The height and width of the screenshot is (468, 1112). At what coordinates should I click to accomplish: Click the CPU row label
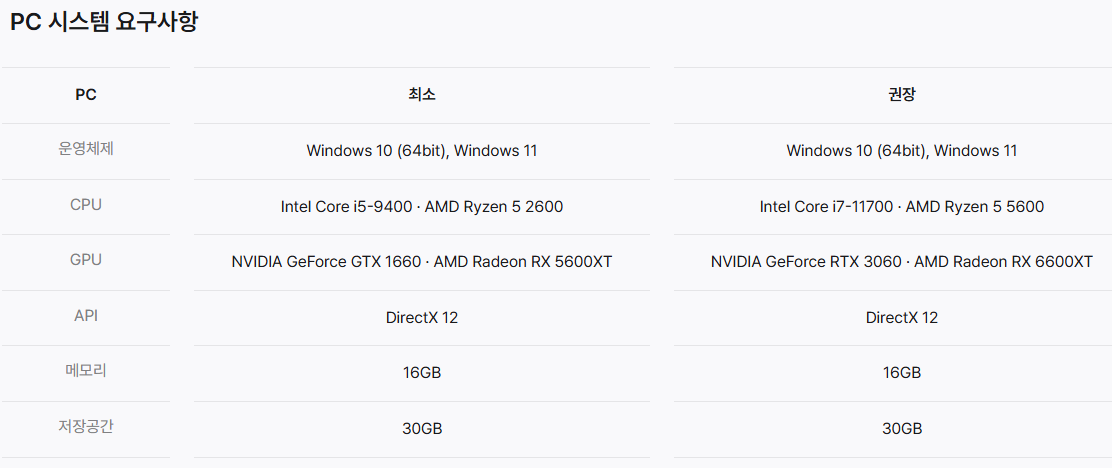(86, 206)
